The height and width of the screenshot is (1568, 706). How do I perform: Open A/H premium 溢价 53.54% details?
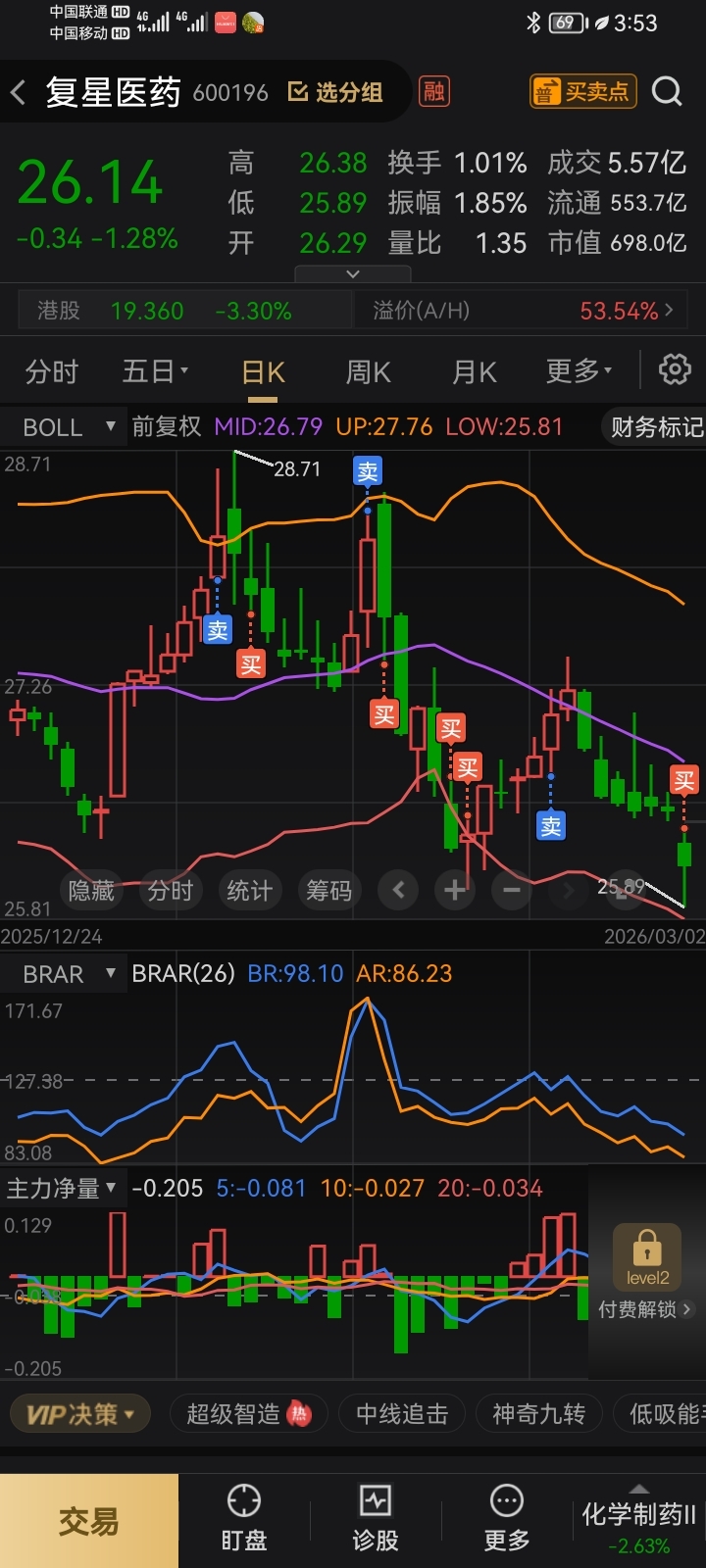[x=521, y=311]
